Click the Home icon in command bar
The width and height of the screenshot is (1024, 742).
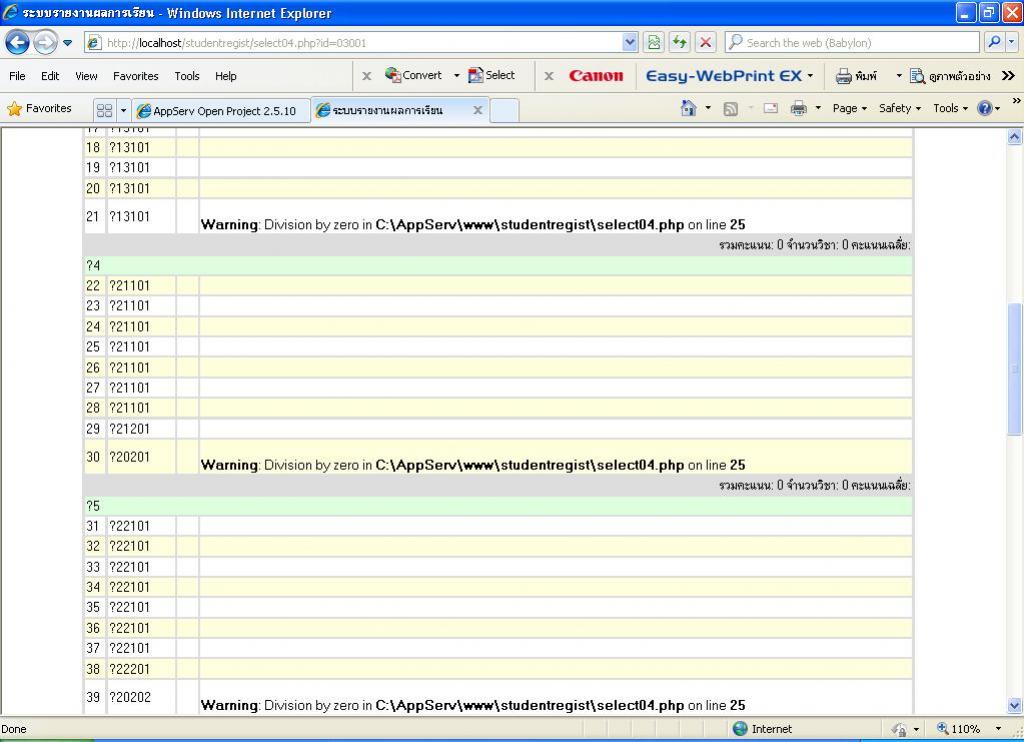click(x=688, y=108)
